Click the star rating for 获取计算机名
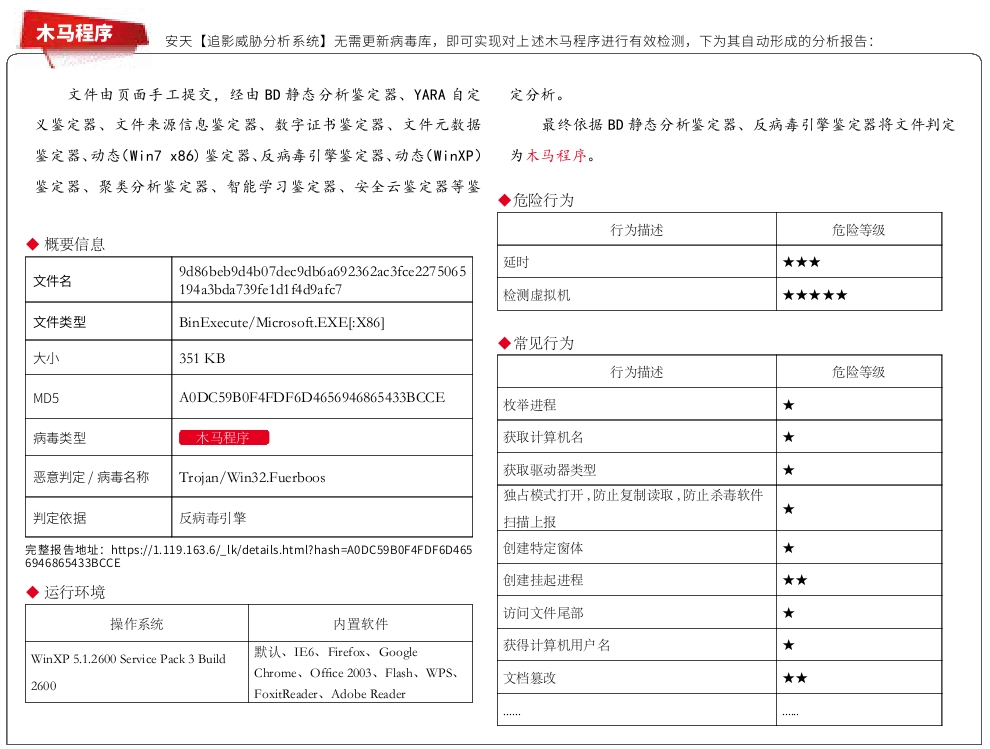Image resolution: width=990 pixels, height=749 pixels. coord(789,437)
